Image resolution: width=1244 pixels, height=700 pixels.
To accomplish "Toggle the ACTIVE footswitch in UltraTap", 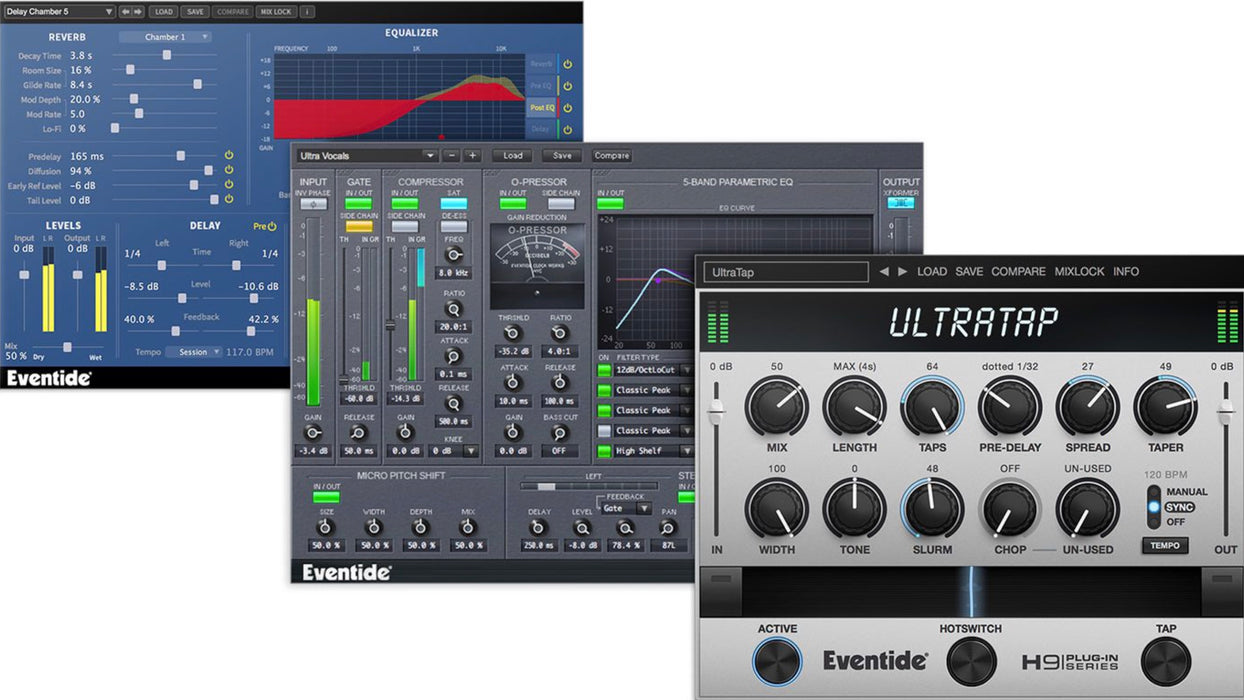I will click(777, 661).
